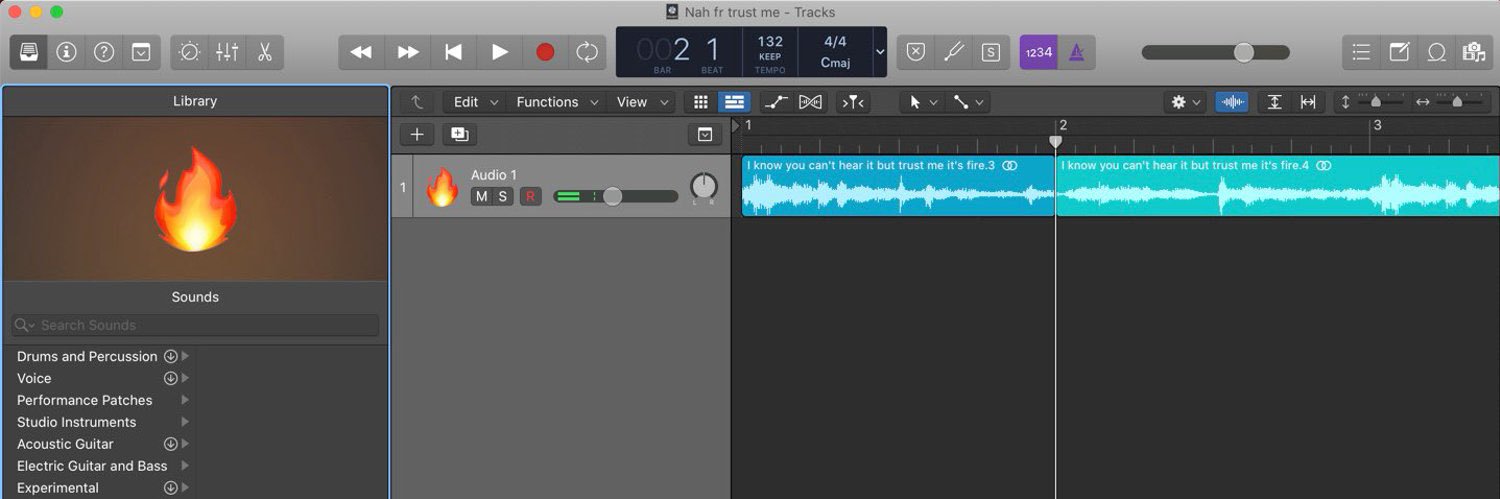Toggle the Solo button in control bar
The image size is (1500, 499).
tap(991, 52)
